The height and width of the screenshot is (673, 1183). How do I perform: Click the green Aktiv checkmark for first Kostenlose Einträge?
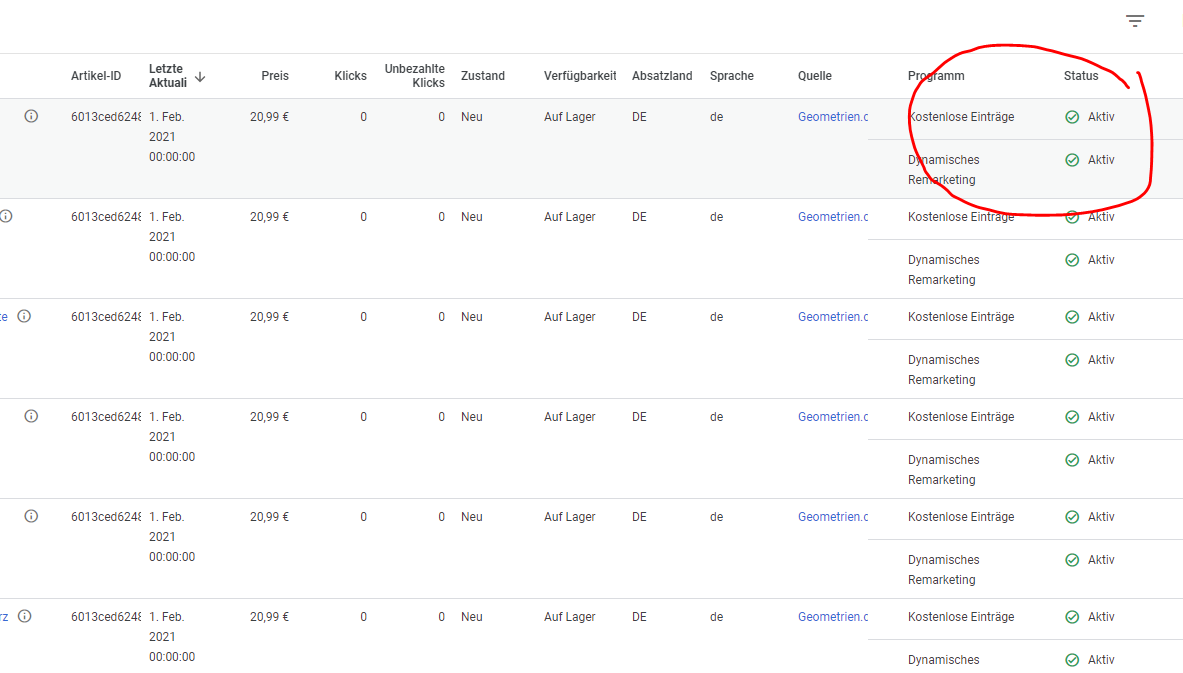coord(1072,117)
